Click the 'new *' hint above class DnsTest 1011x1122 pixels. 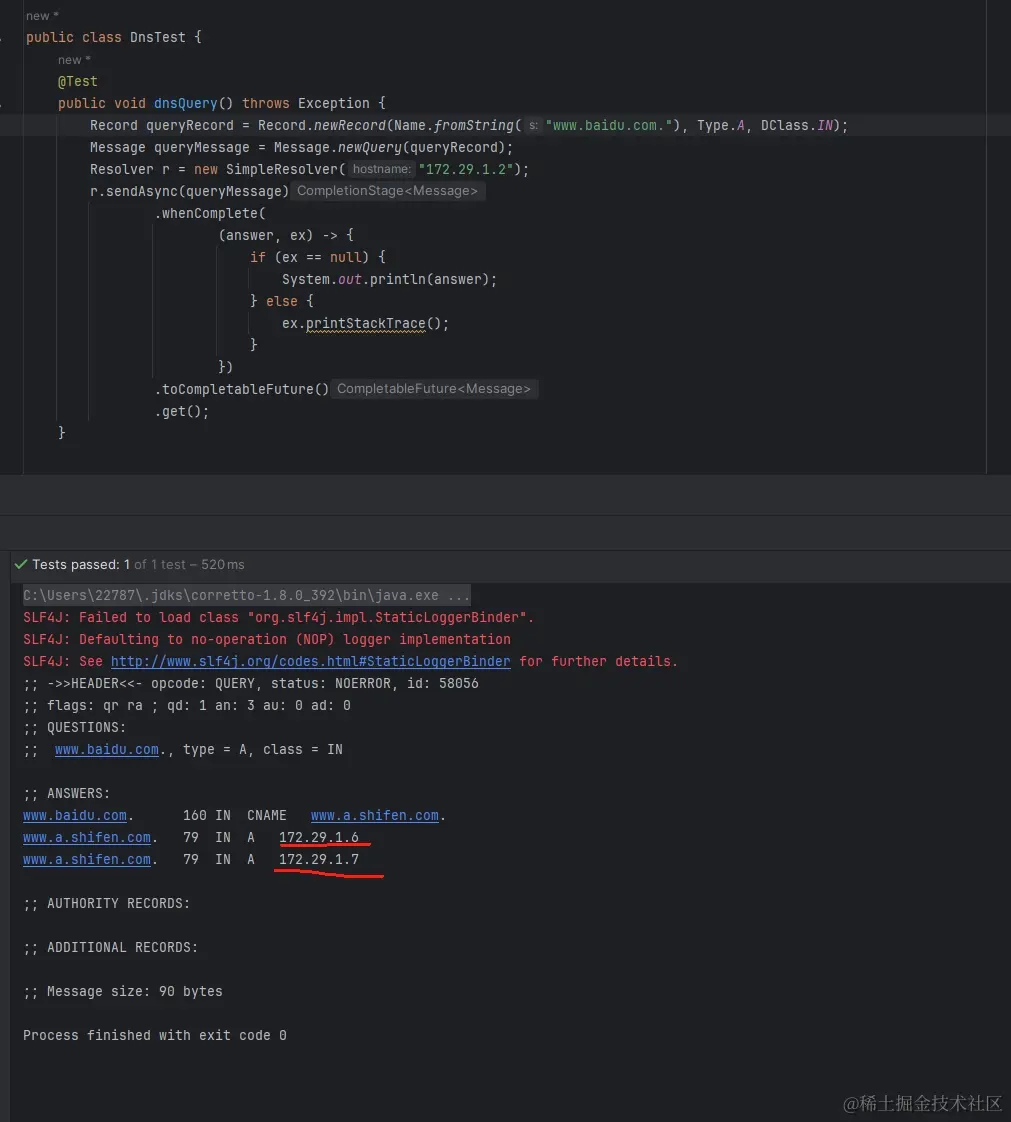42,16
